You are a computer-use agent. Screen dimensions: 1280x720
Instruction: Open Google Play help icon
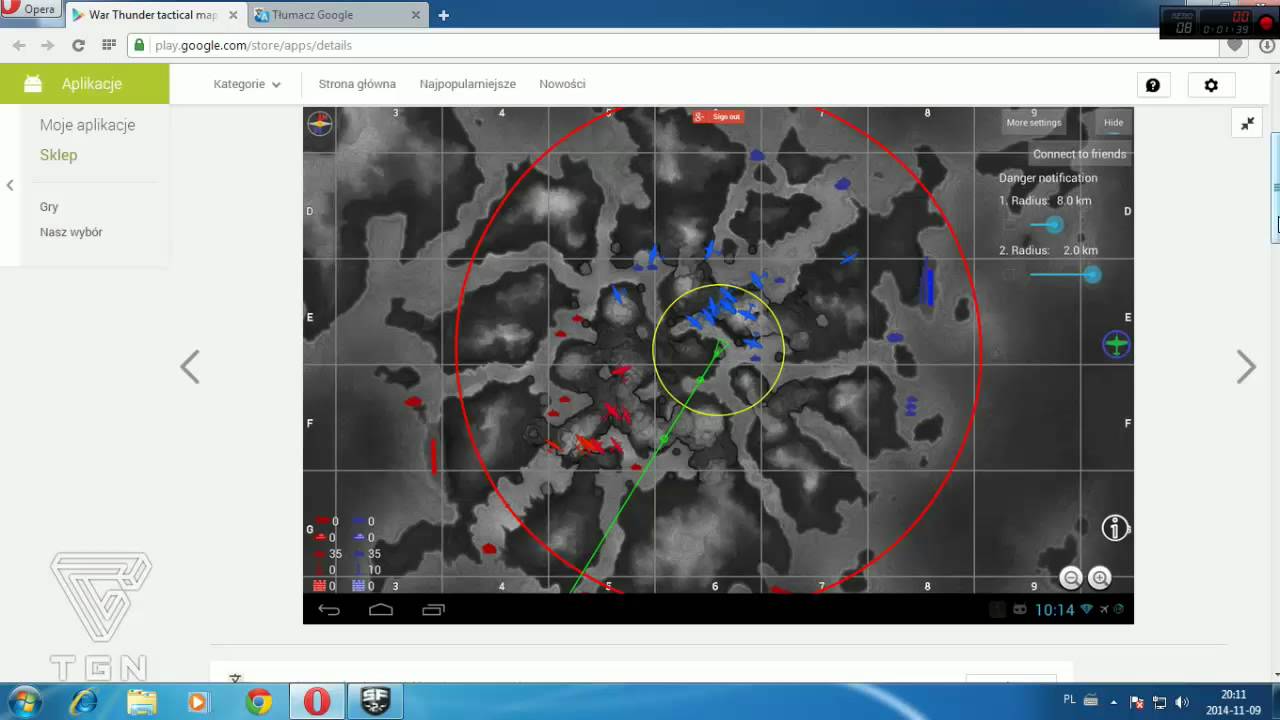(1152, 85)
